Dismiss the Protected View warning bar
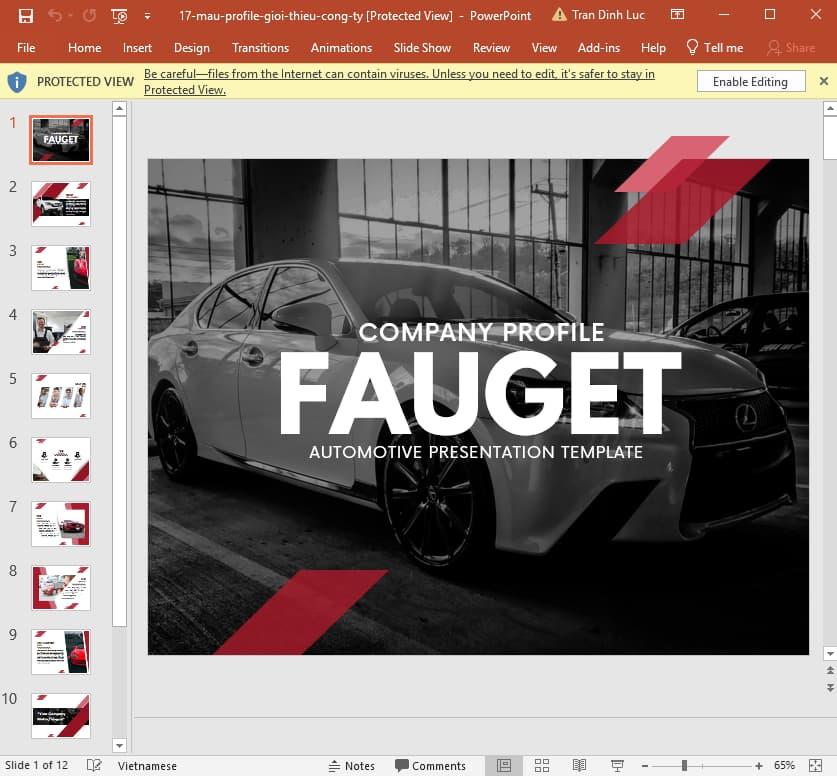Screen dimensions: 837x776 pos(824,80)
